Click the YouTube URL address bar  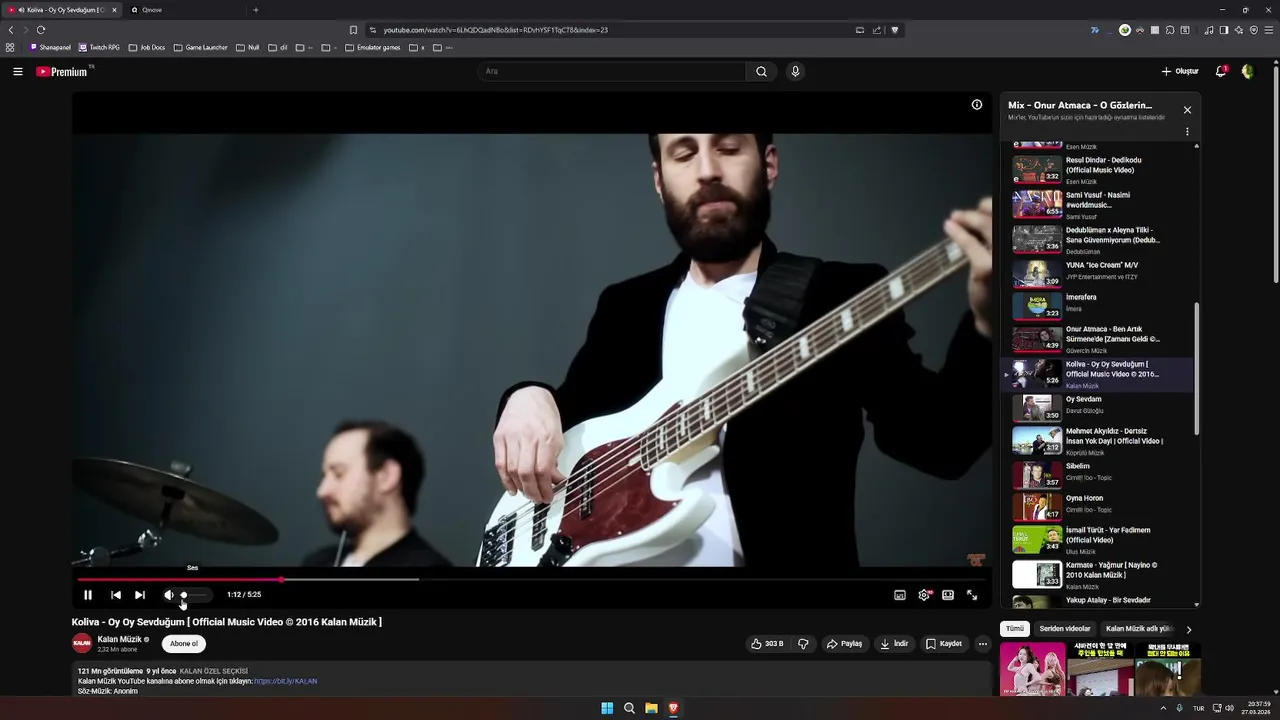tap(610, 30)
